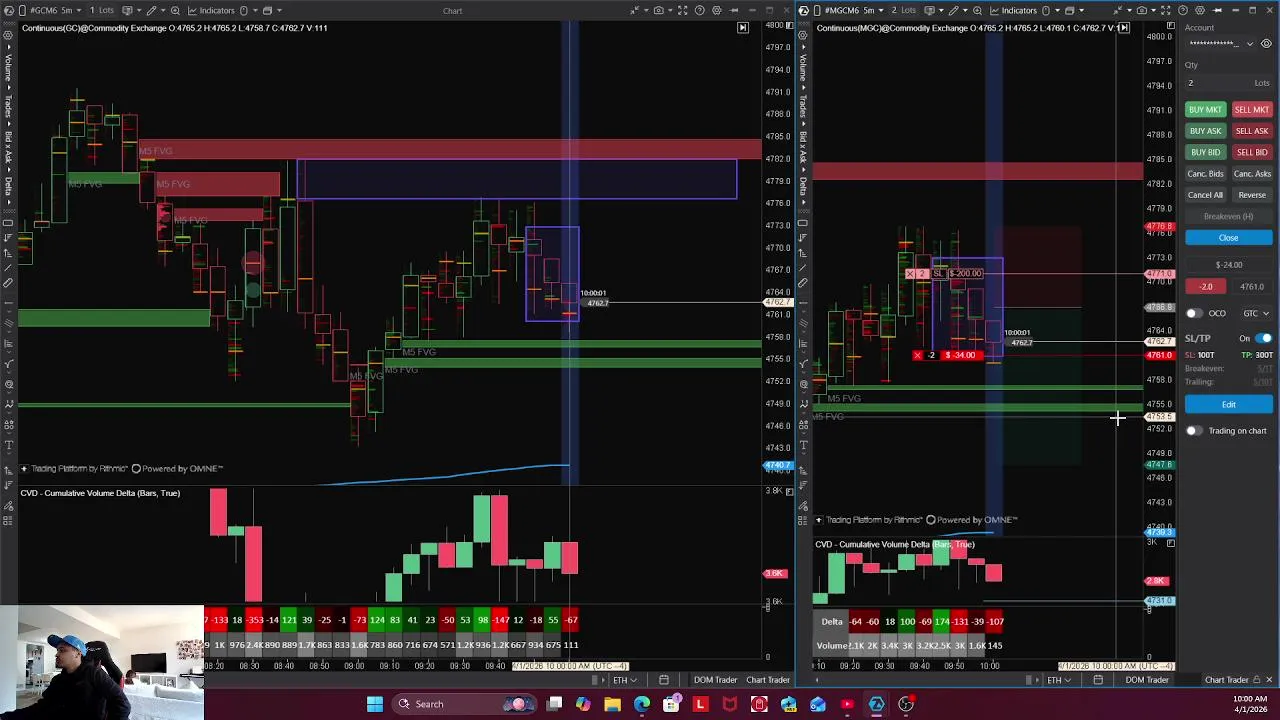
Task: Open the Windows Start button
Action: [375, 704]
